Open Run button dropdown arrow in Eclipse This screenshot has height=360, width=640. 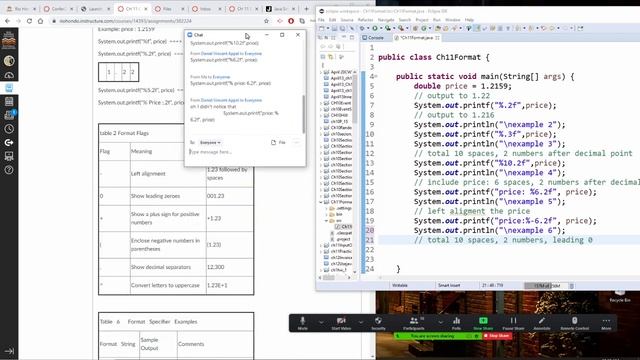(x=380, y=28)
